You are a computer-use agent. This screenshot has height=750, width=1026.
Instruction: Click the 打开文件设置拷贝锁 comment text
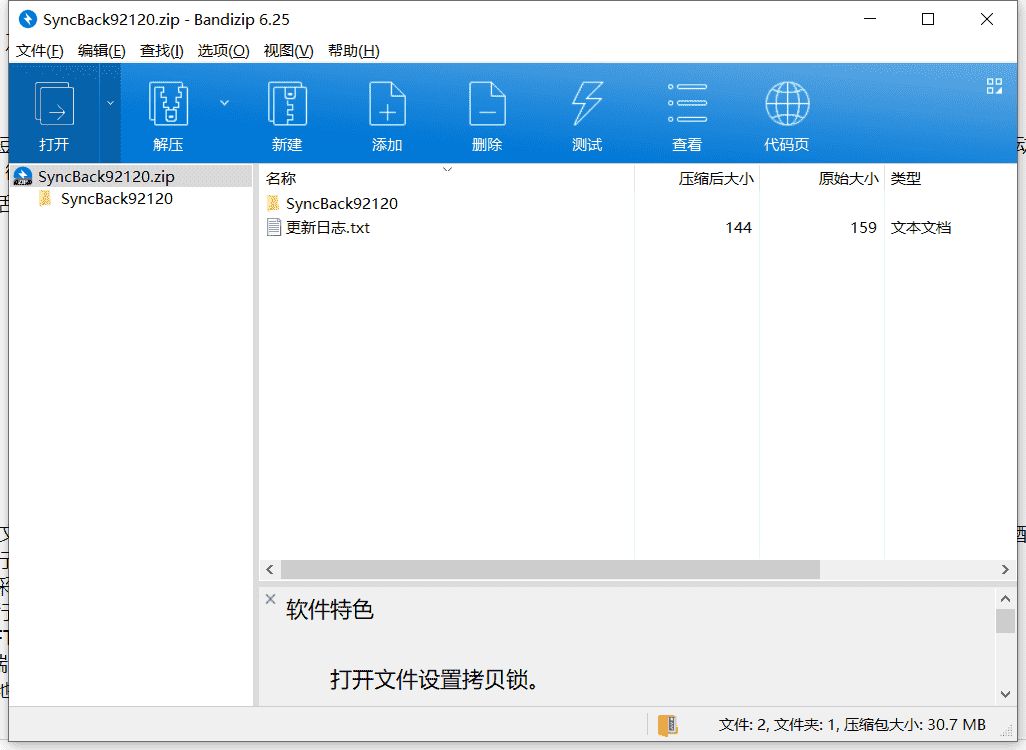click(434, 680)
